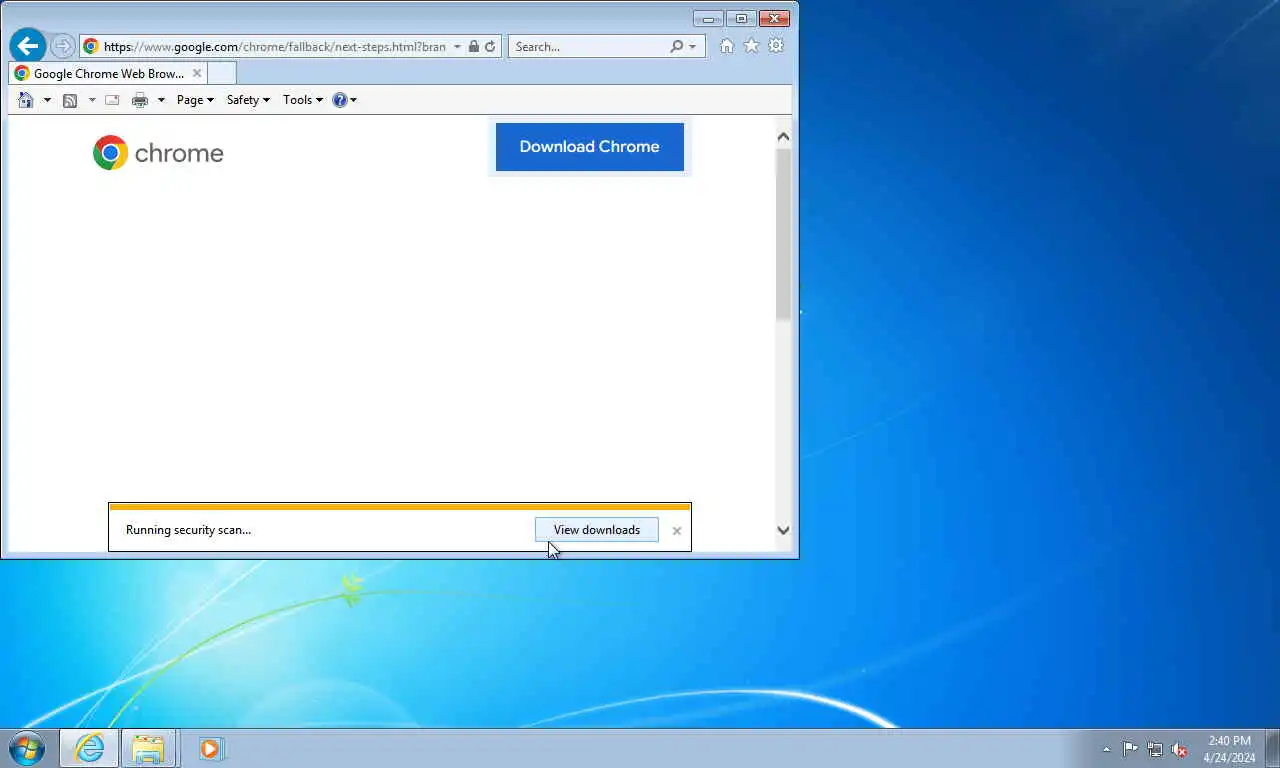Expand the Help dropdown arrow
This screenshot has width=1280, height=768.
pos(353,100)
